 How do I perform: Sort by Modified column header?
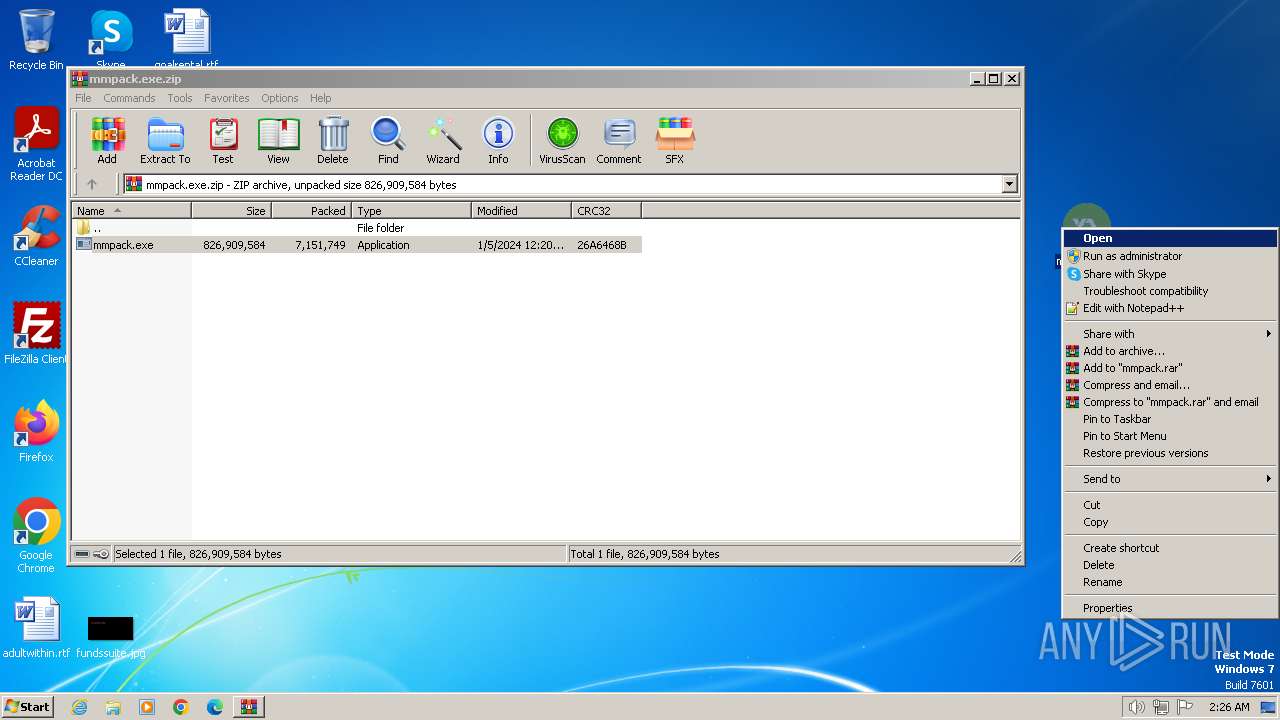(522, 211)
